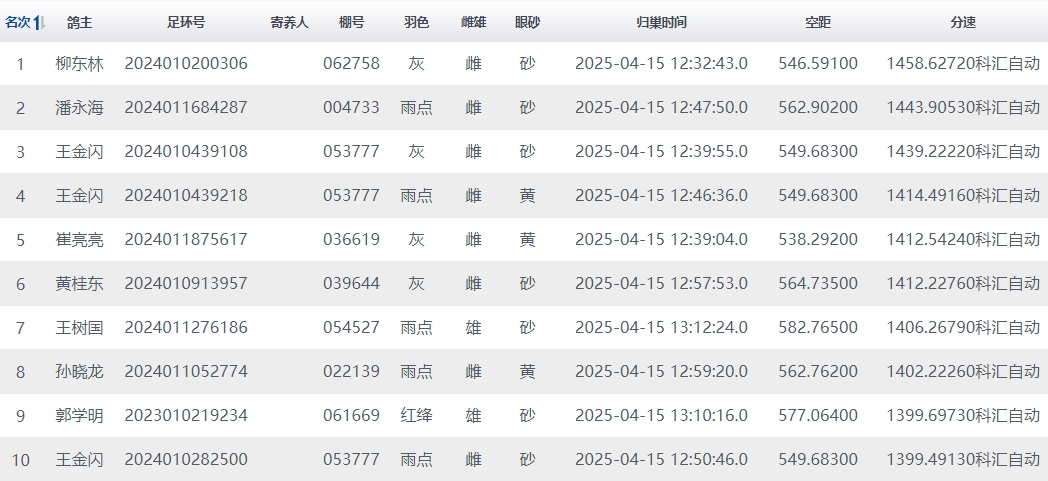Click ring number 2024011276186
1048x481 pixels.
186,328
